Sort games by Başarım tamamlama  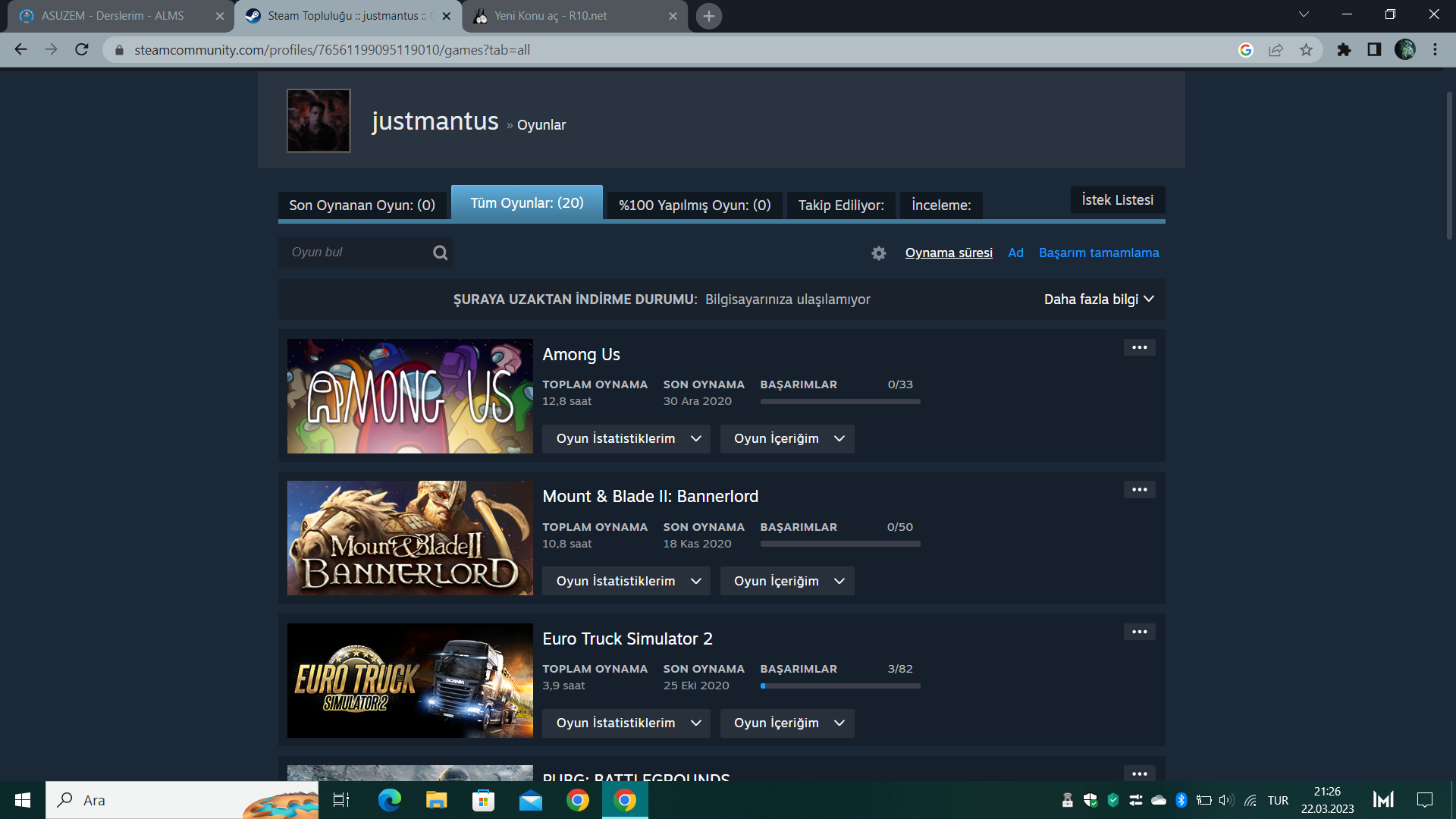1099,253
